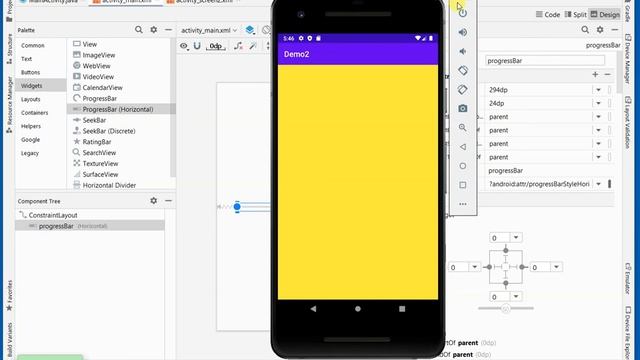The width and height of the screenshot is (640, 360).
Task: Open the default margins 0dp dropdown
Action: 216,46
